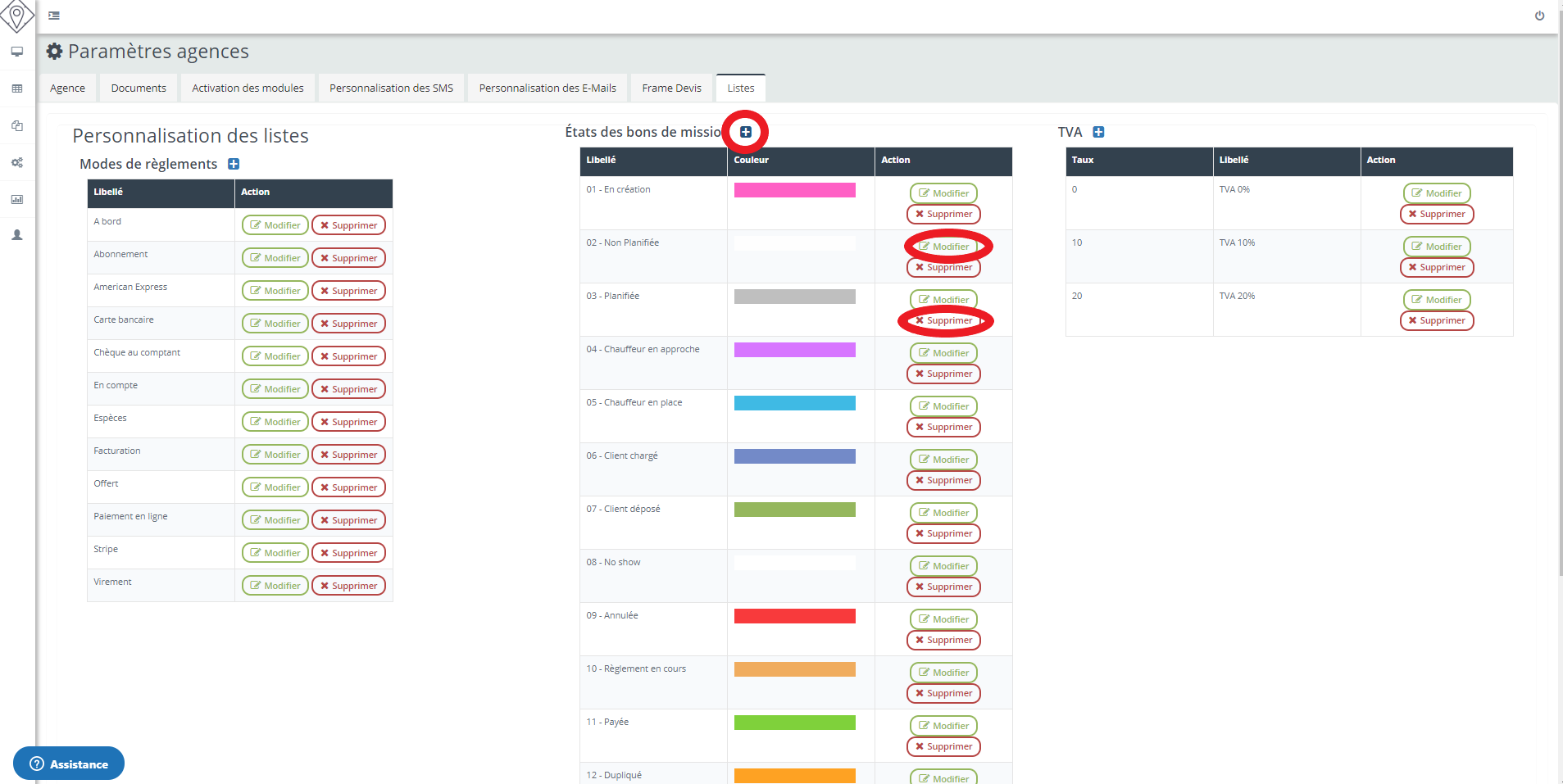Delete the American Express payment mode
The width and height of the screenshot is (1563, 784).
tap(348, 291)
